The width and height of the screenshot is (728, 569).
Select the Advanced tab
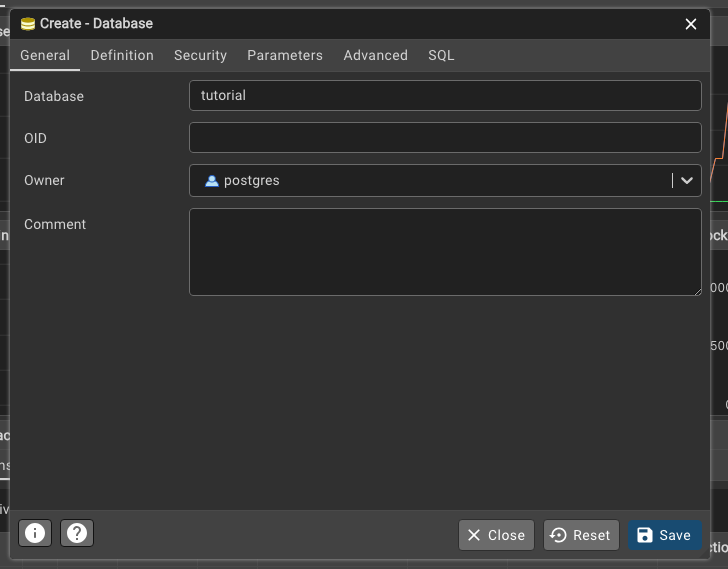click(375, 56)
